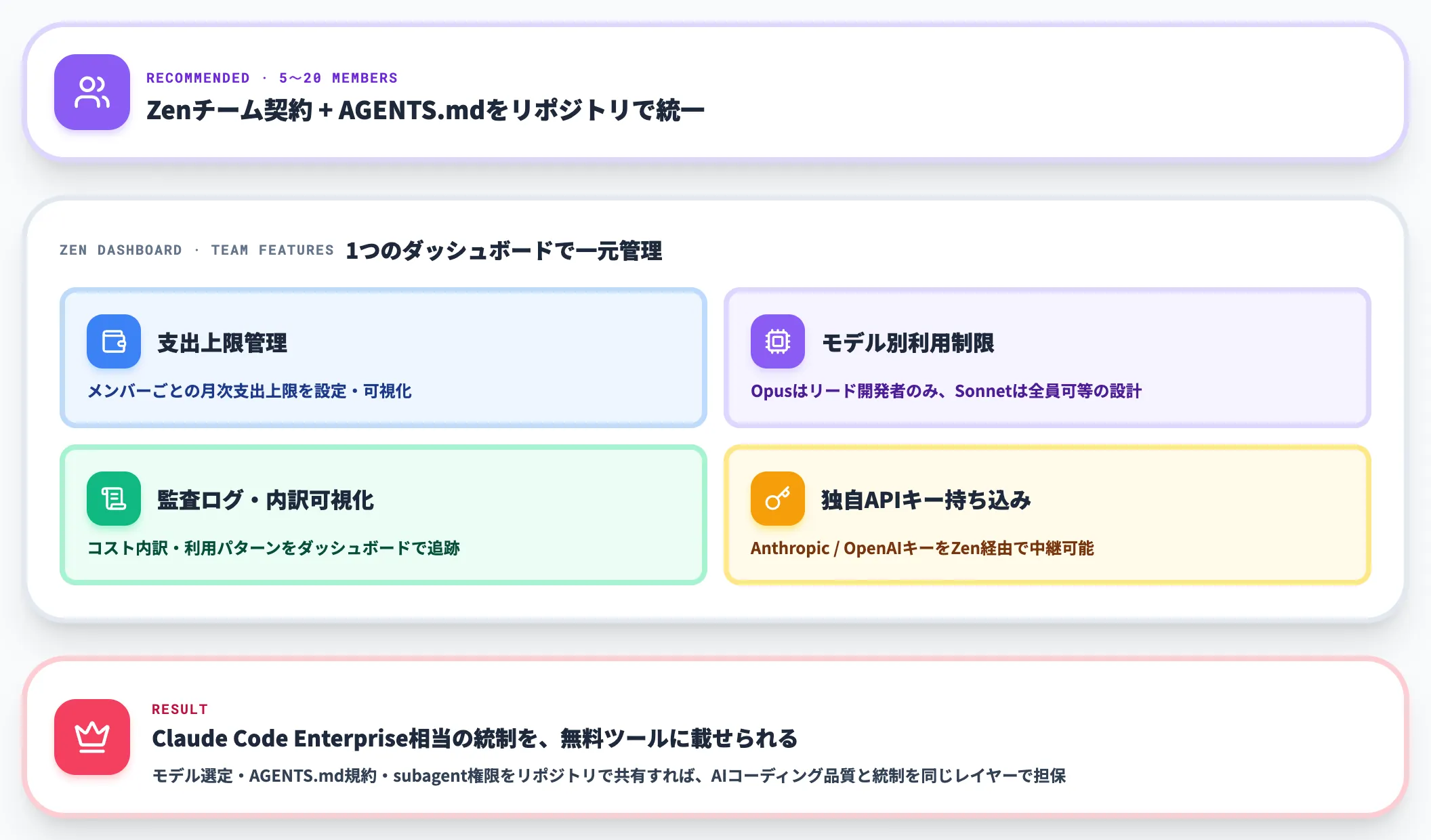Viewport: 1431px width, 840px height.
Task: Click the green scroll icon for 監査ログ
Action: click(x=114, y=499)
